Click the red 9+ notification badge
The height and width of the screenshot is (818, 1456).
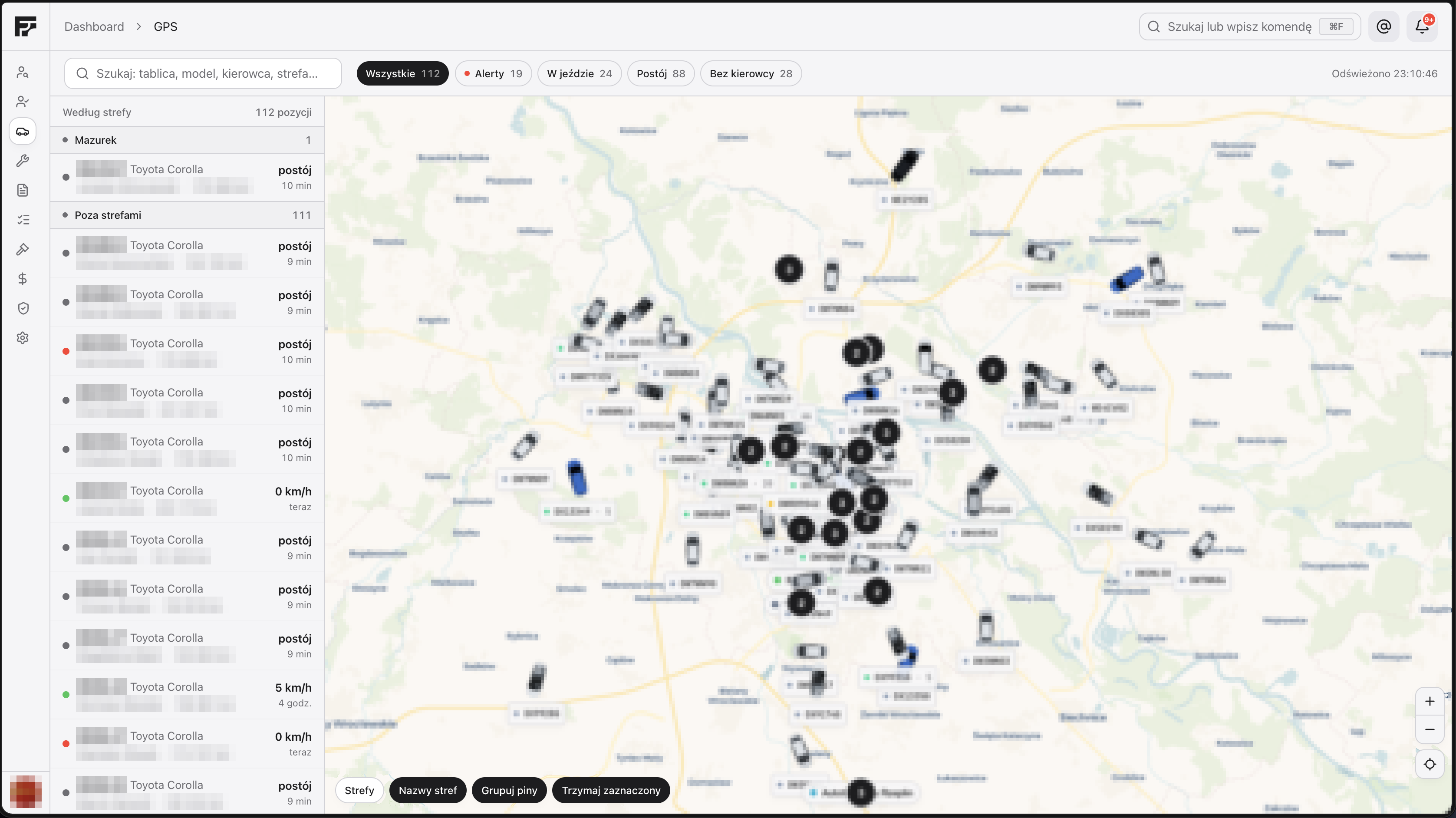pyautogui.click(x=1429, y=20)
